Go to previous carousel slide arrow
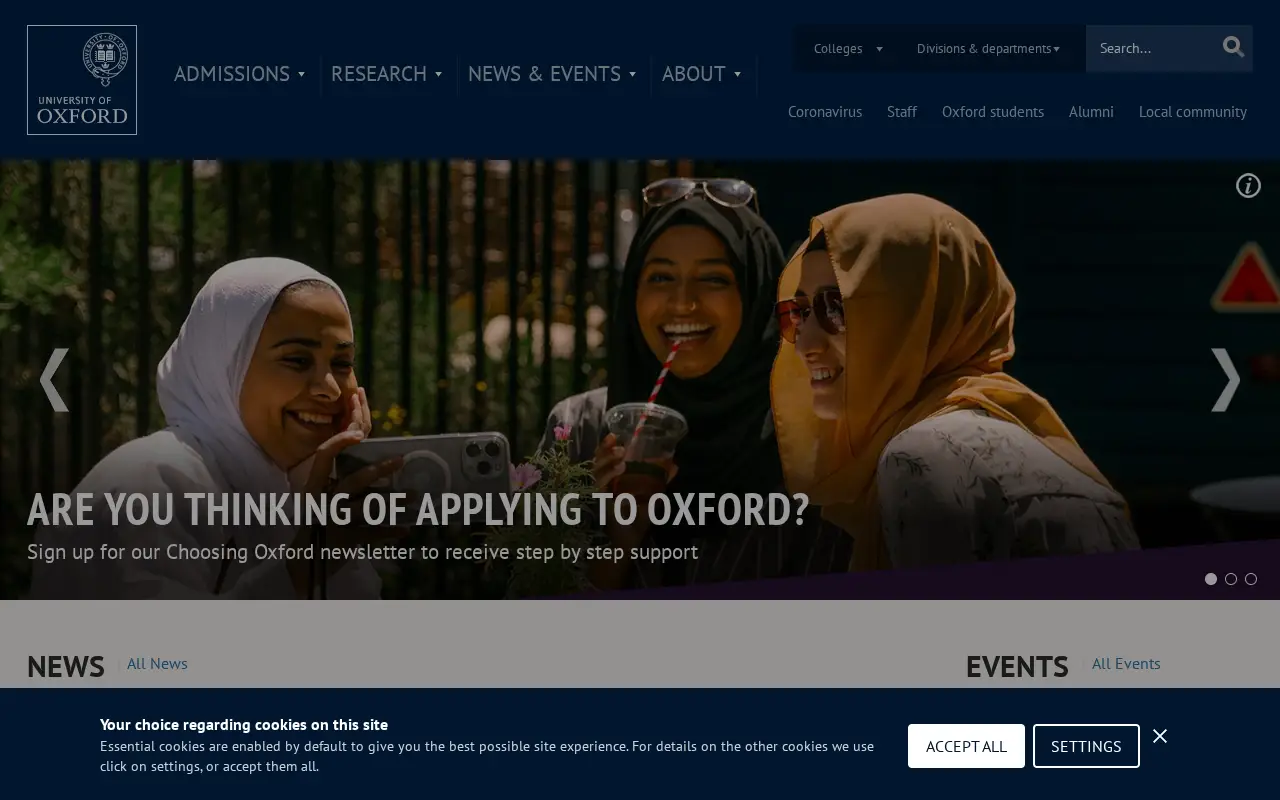 (54, 380)
